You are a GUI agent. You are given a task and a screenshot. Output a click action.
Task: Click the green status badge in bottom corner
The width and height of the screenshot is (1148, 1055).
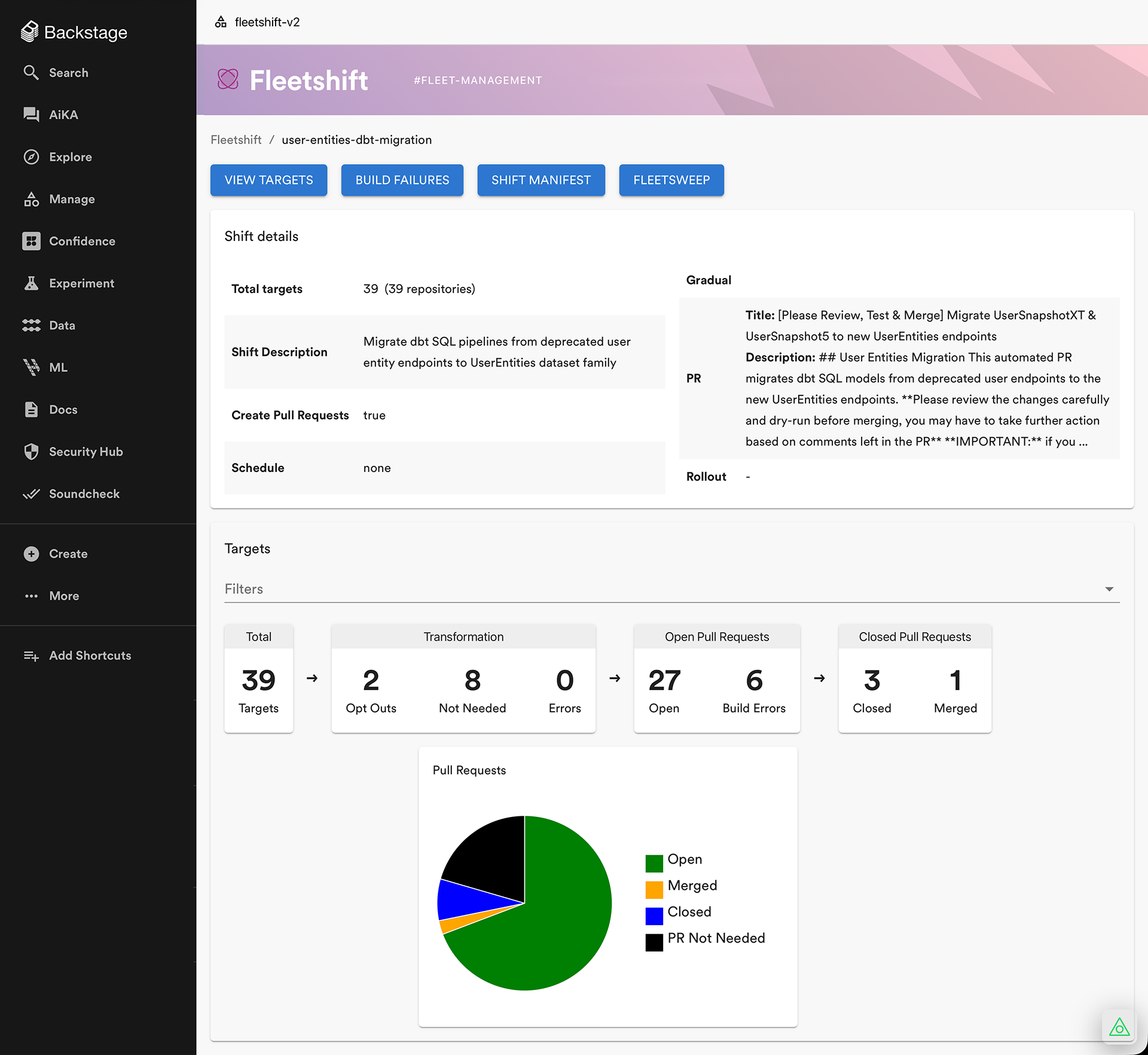[1119, 1026]
